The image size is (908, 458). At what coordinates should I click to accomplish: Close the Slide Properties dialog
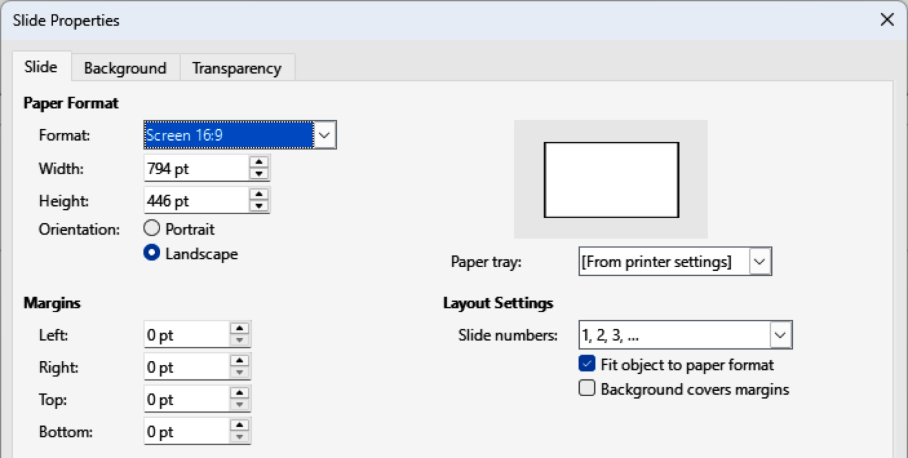click(886, 20)
